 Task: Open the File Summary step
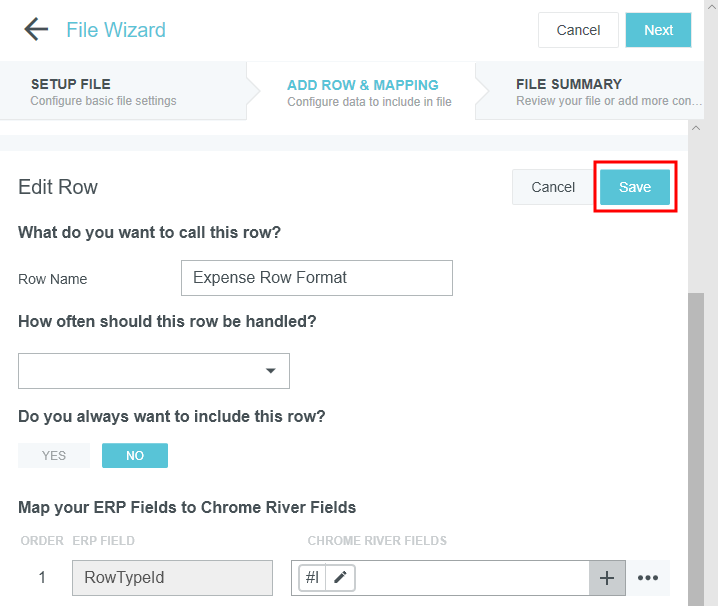click(595, 91)
